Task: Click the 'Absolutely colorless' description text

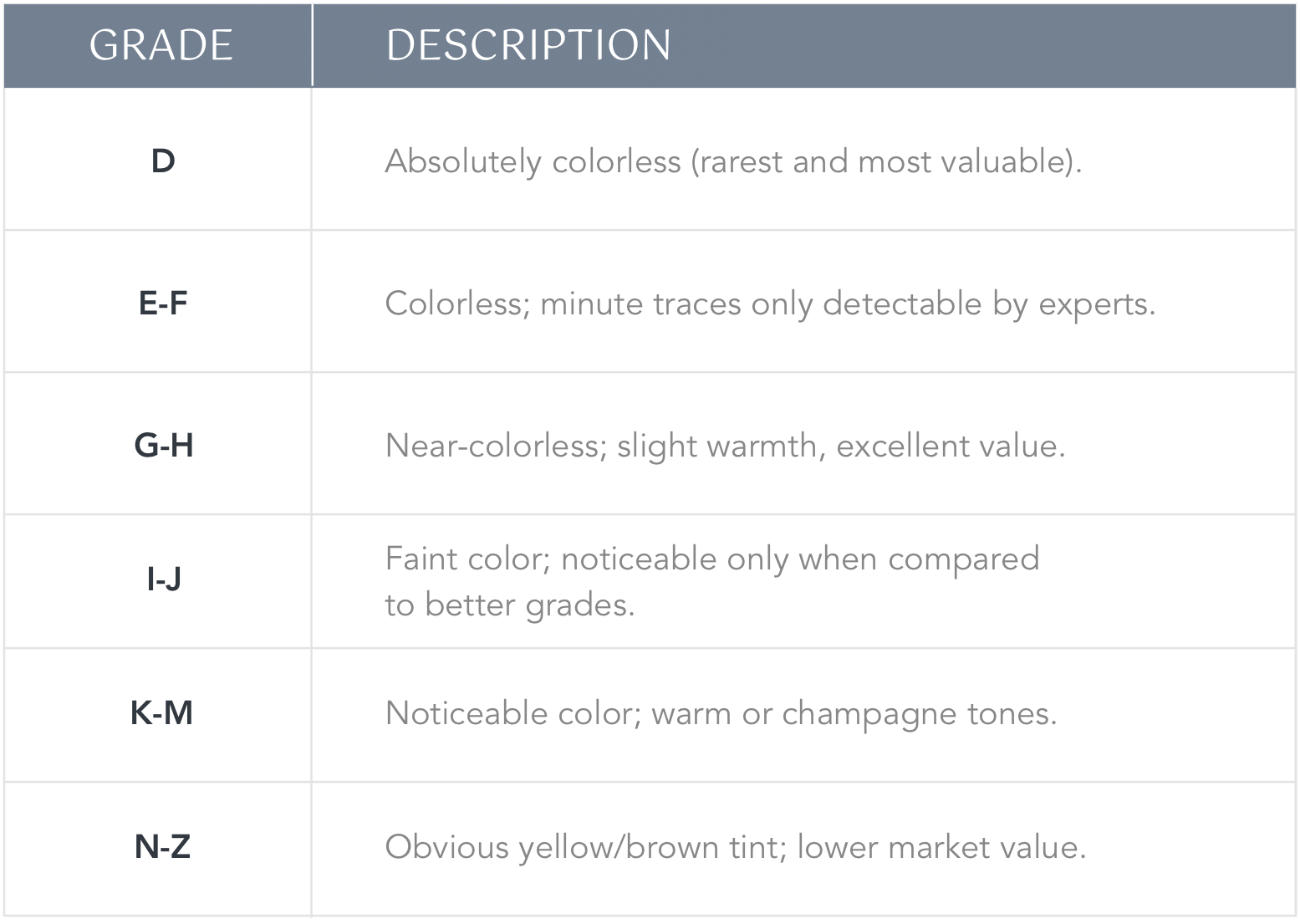Action: [533, 161]
